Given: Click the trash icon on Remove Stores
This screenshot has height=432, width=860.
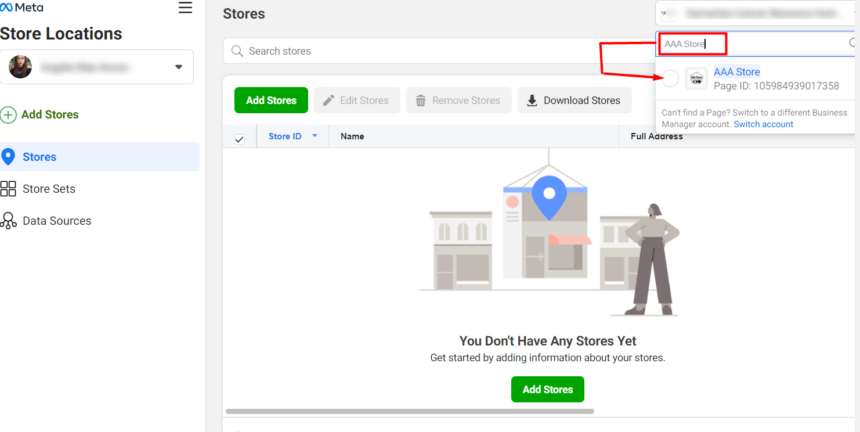Looking at the screenshot, I should 421,100.
